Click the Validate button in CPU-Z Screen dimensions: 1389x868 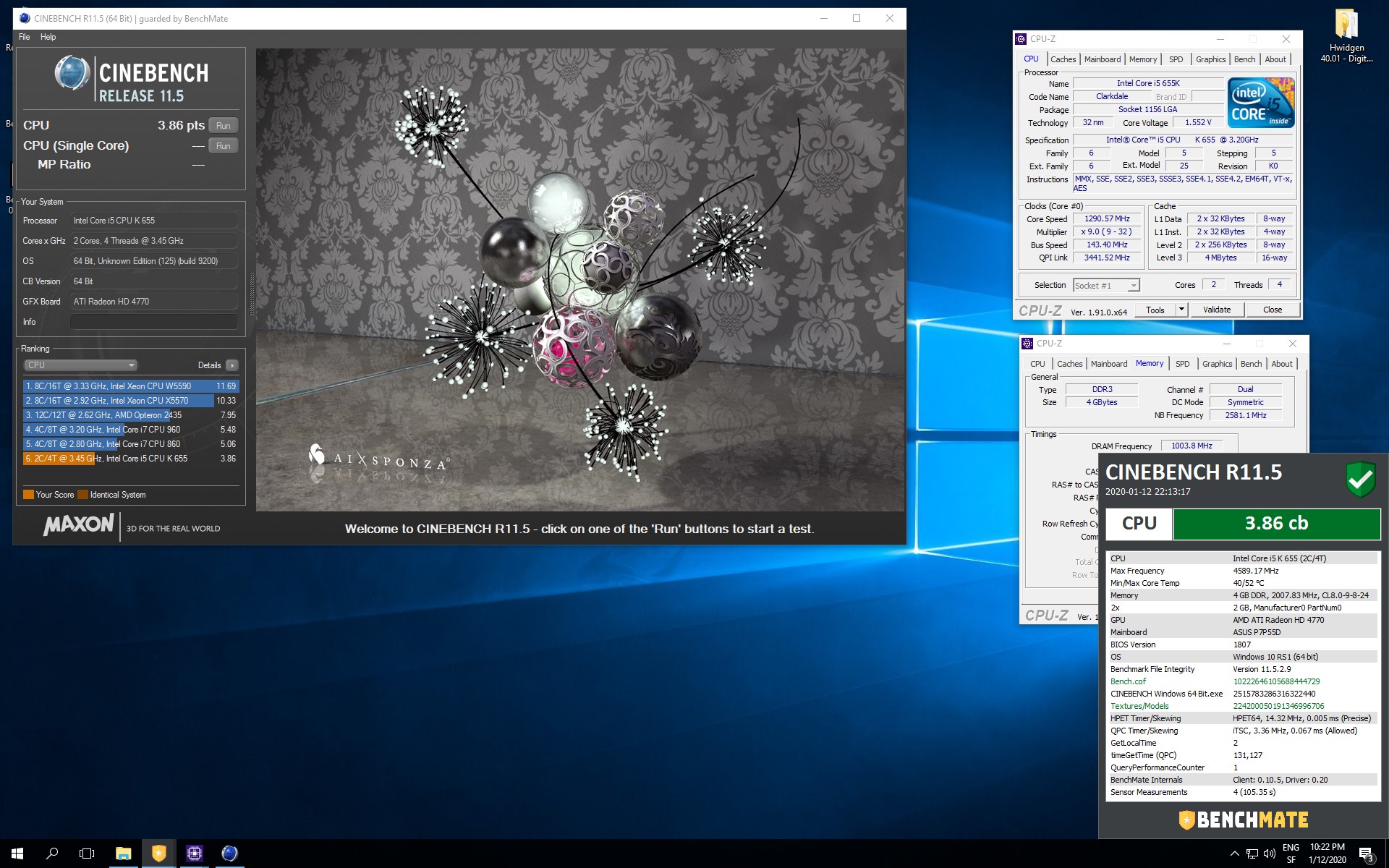click(1217, 310)
